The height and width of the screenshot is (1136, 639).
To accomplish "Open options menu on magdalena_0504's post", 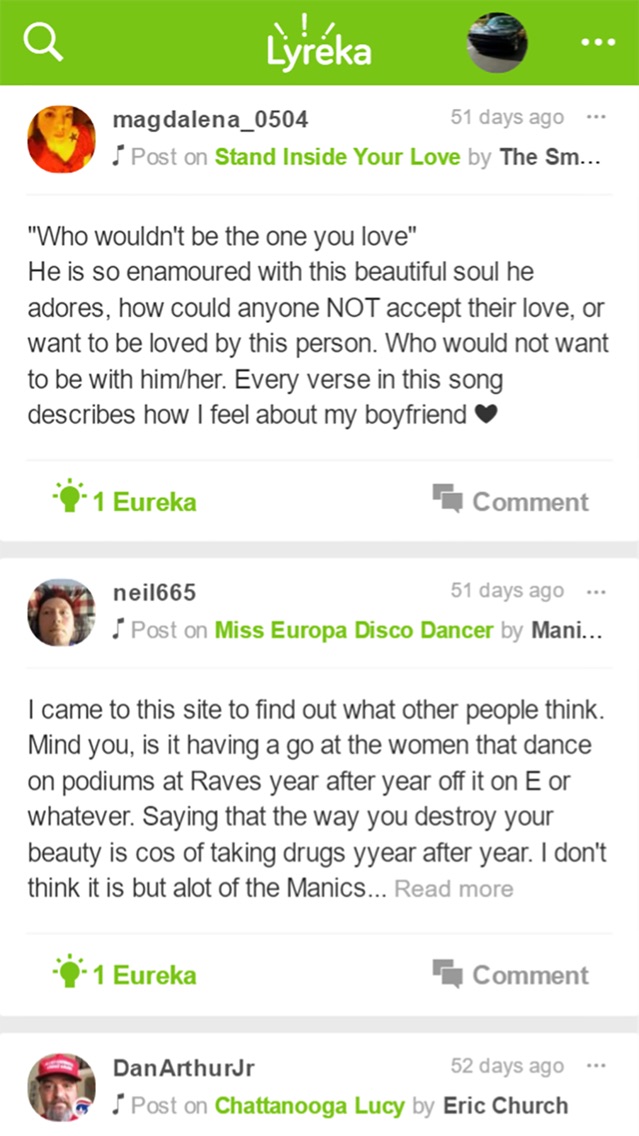I will pyautogui.click(x=596, y=118).
